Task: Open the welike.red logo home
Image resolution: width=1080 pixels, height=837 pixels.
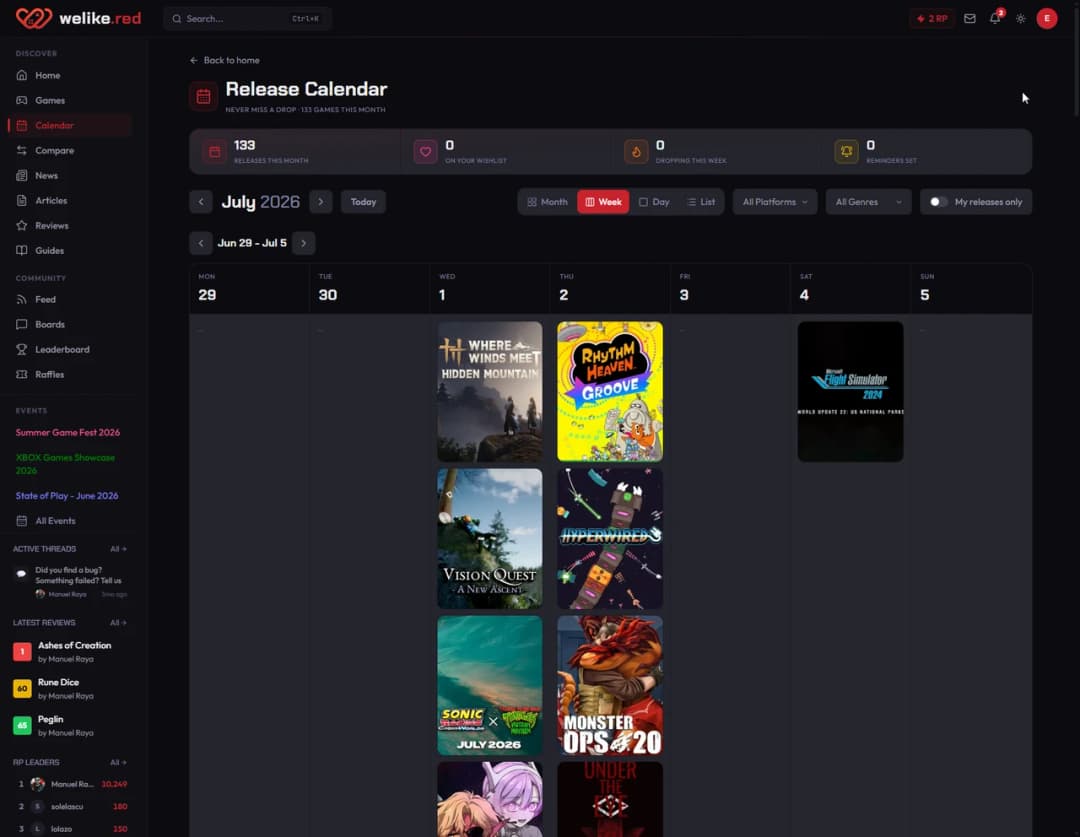Action: pos(79,18)
